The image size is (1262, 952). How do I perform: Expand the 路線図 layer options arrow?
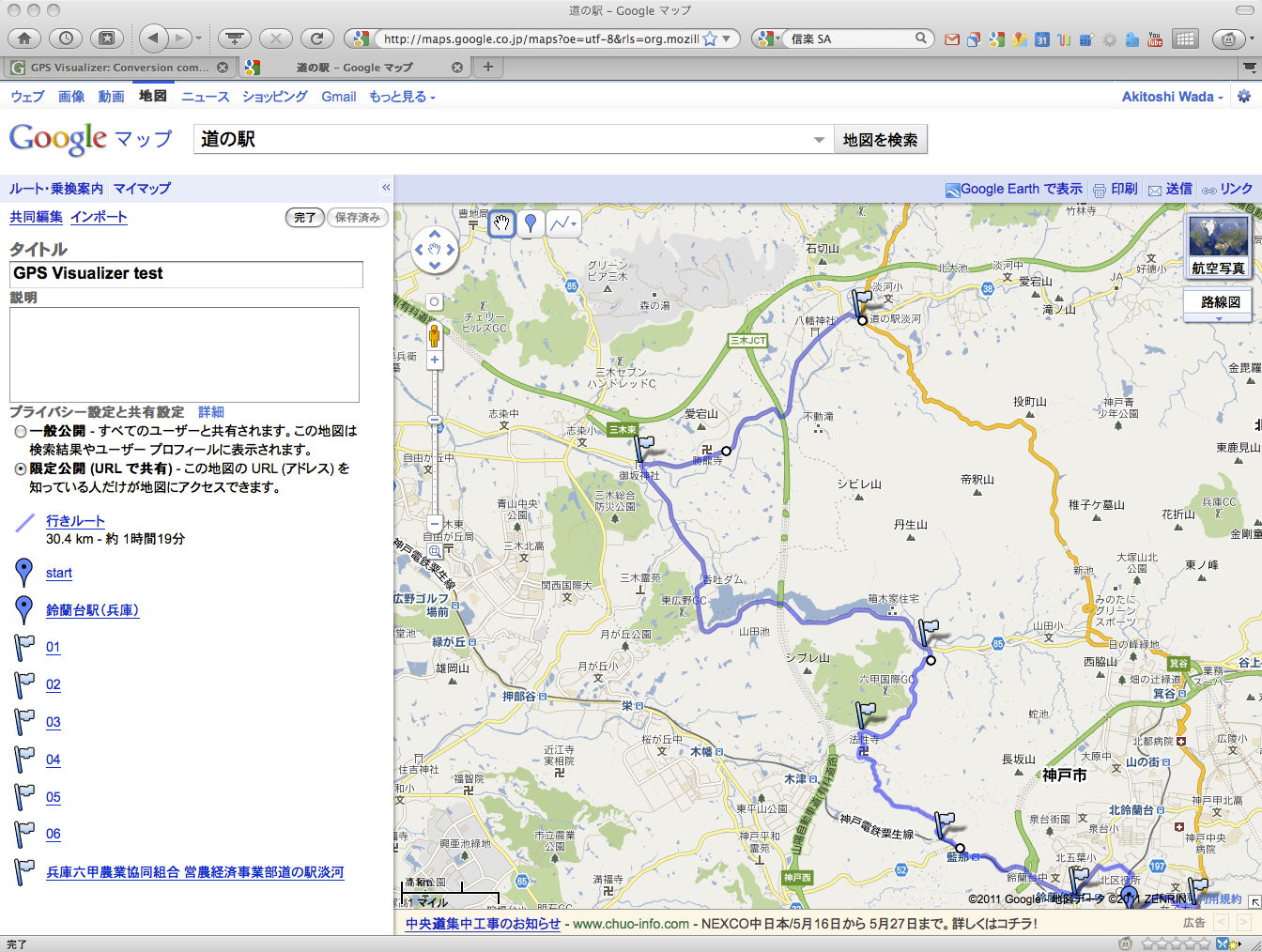point(1220,319)
